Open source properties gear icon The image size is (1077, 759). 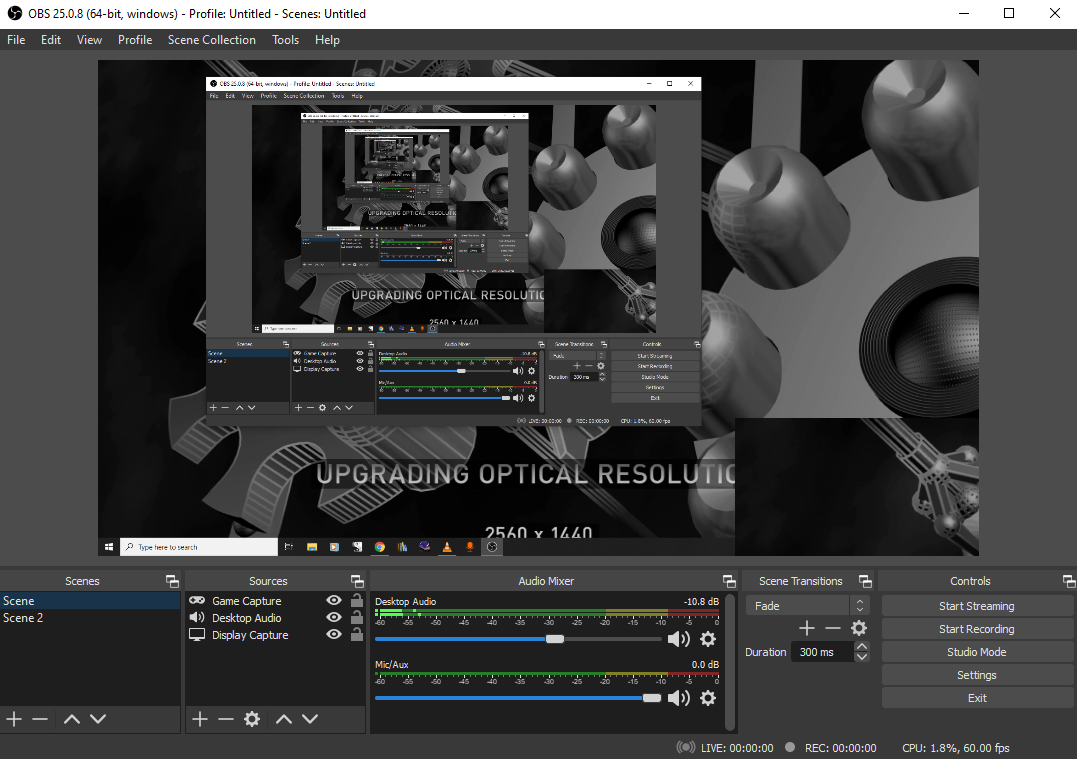point(252,719)
